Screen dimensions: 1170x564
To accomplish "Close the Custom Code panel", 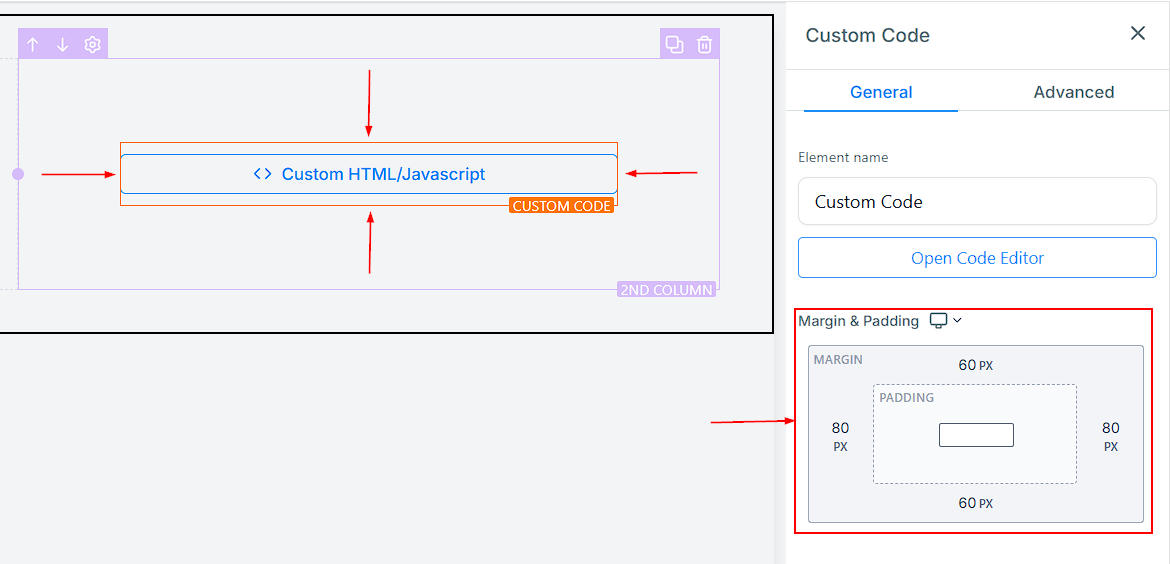I will tap(1137, 34).
